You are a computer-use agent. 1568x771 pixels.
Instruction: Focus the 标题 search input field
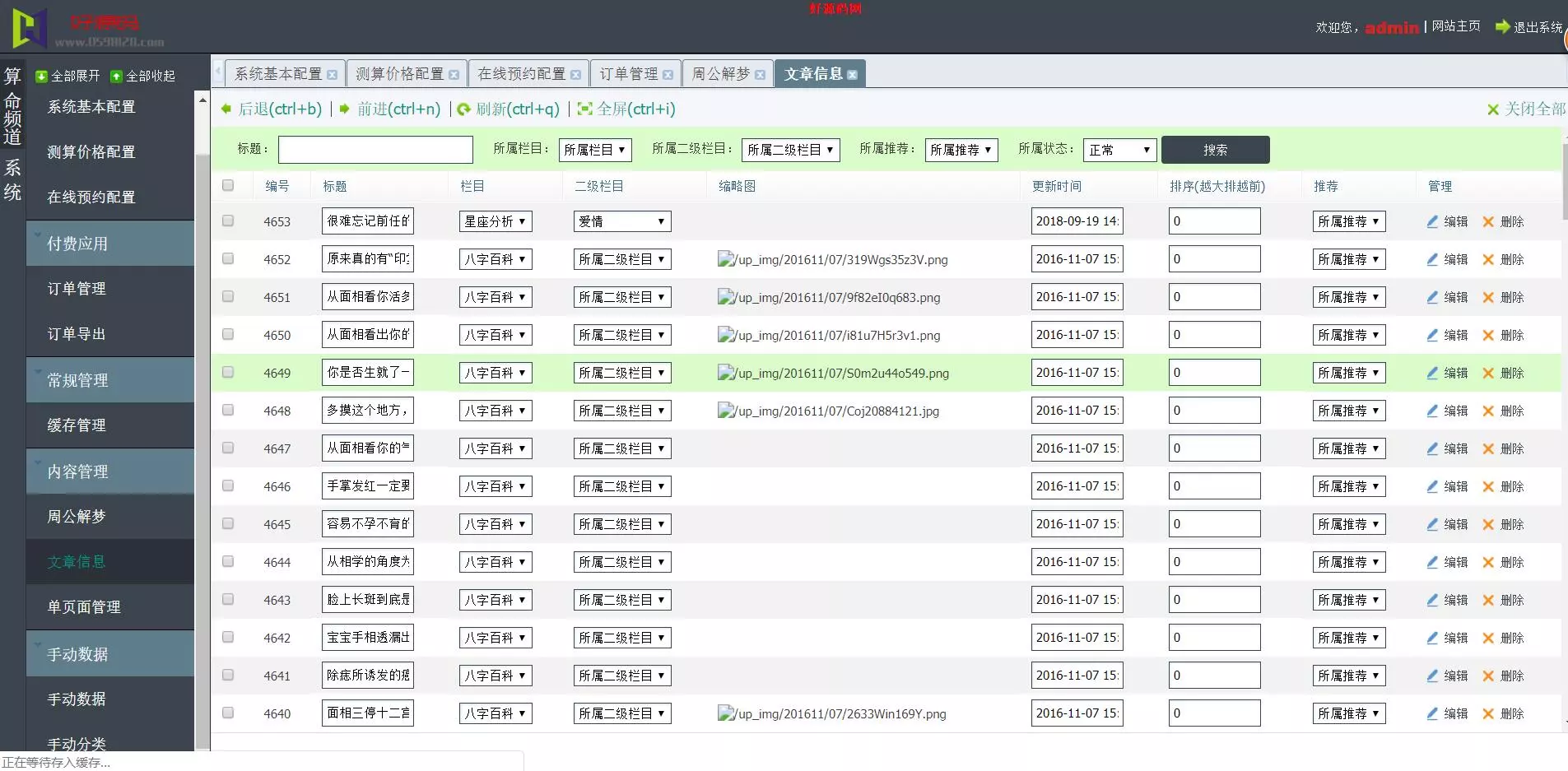(x=375, y=150)
